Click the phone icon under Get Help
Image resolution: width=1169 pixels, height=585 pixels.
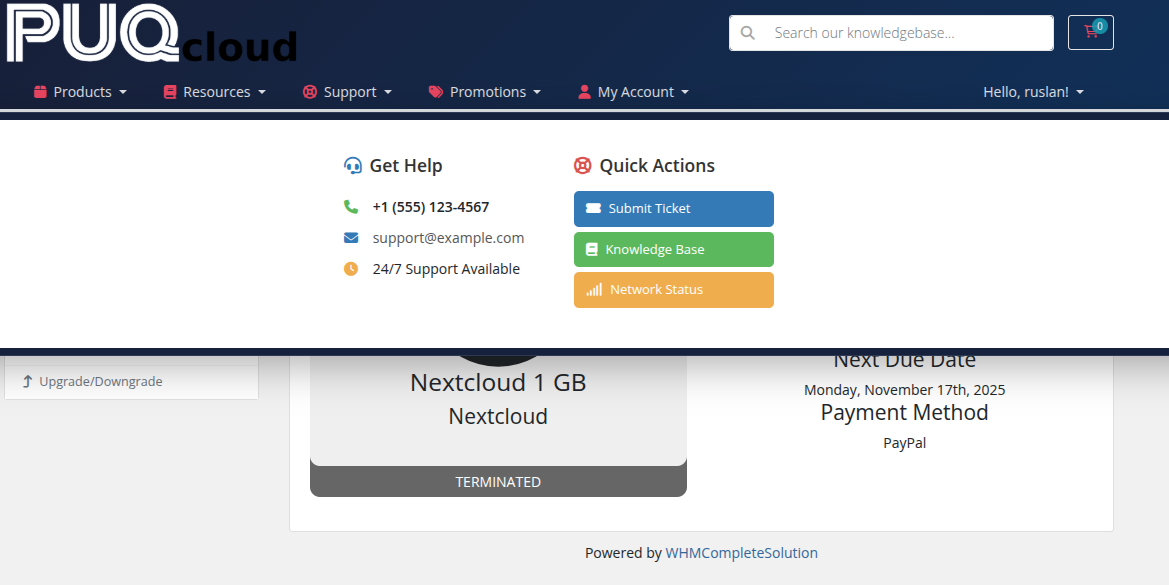351,207
